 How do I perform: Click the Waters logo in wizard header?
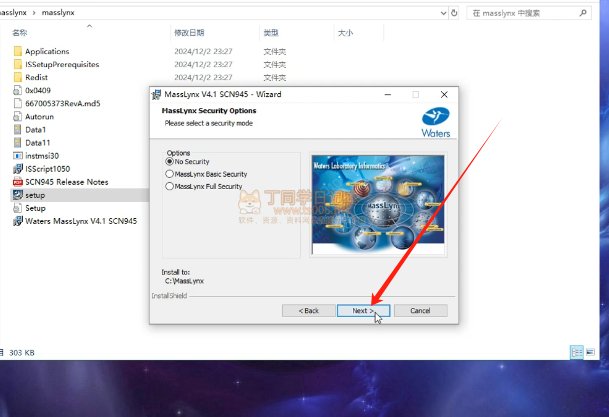436,122
